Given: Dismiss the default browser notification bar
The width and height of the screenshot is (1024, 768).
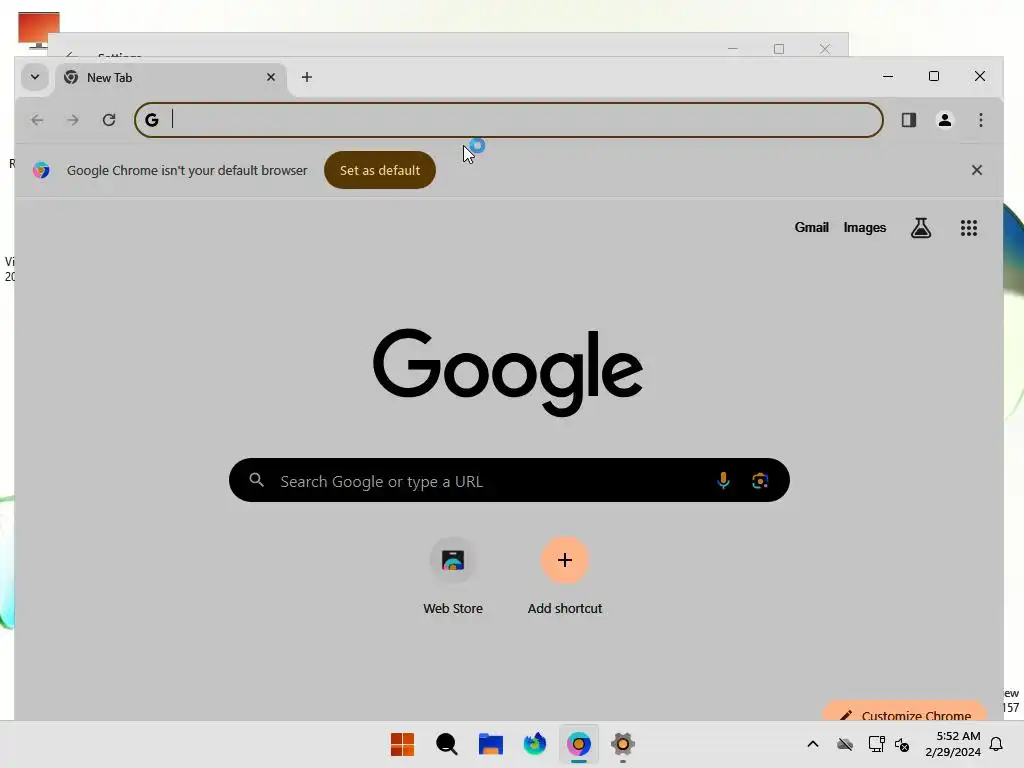Looking at the screenshot, I should click(x=977, y=170).
